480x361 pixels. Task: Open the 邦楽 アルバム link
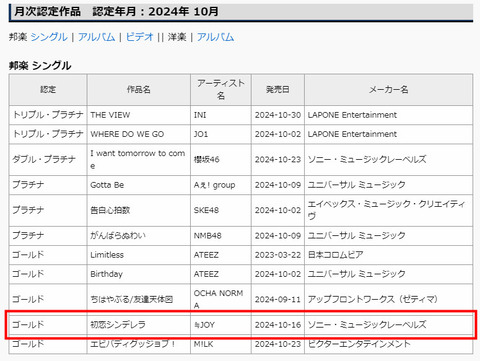tap(97, 37)
